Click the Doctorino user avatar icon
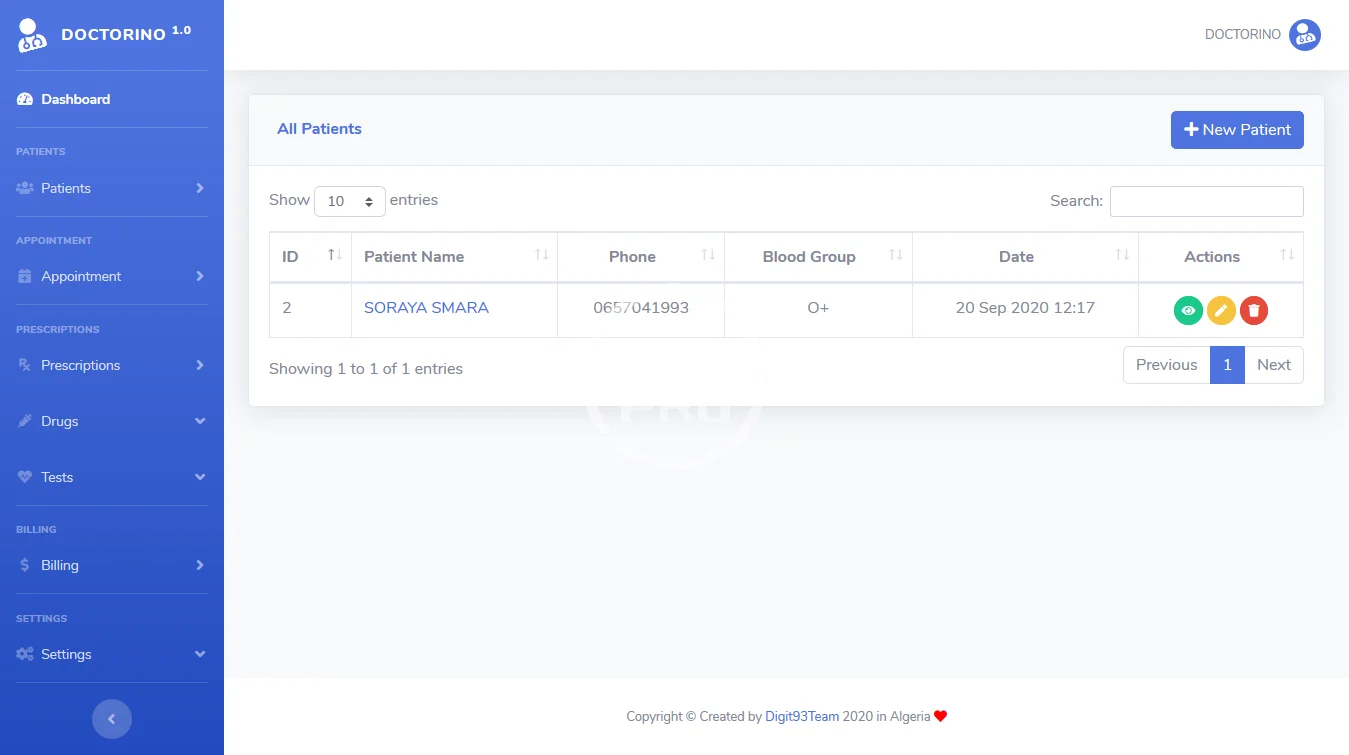This screenshot has height=755, width=1349. (x=1304, y=35)
